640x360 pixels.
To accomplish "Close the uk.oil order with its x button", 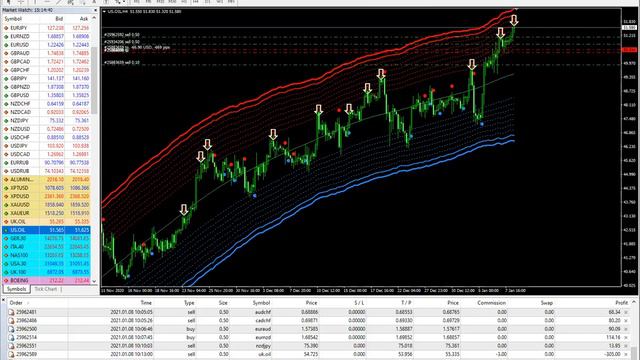I will [x=626, y=354].
